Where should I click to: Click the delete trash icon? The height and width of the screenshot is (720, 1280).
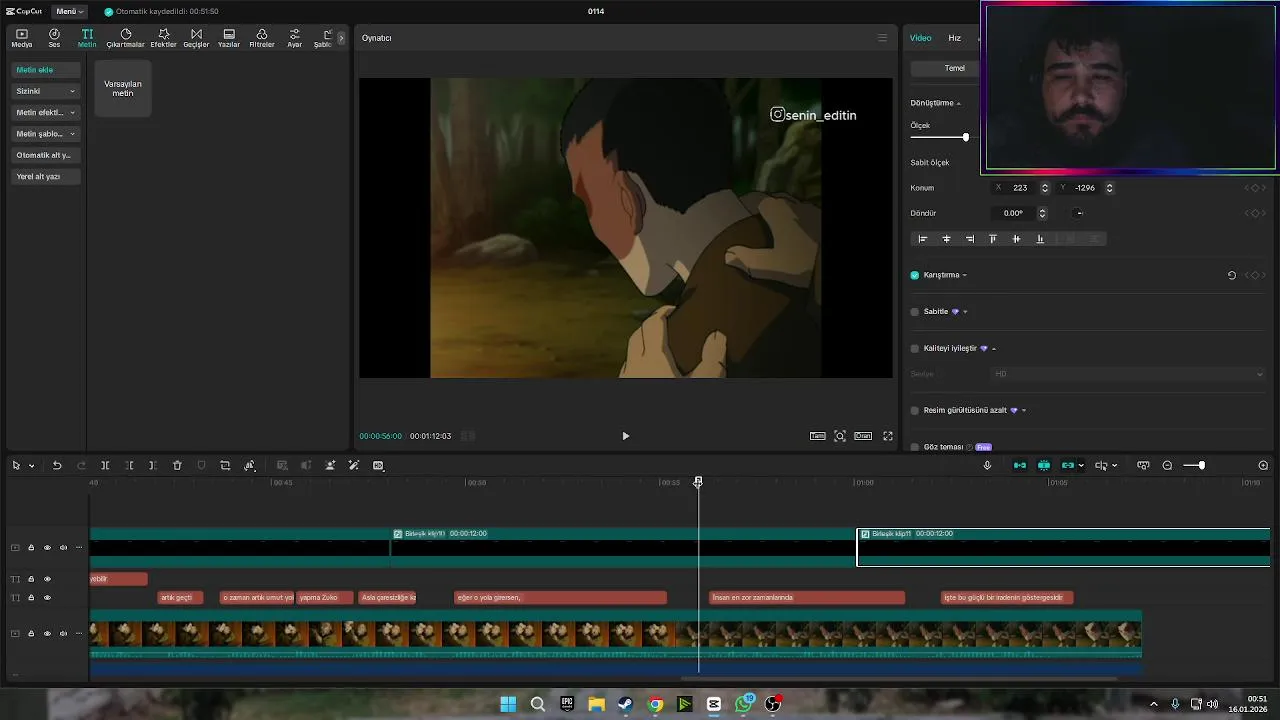pyautogui.click(x=177, y=465)
